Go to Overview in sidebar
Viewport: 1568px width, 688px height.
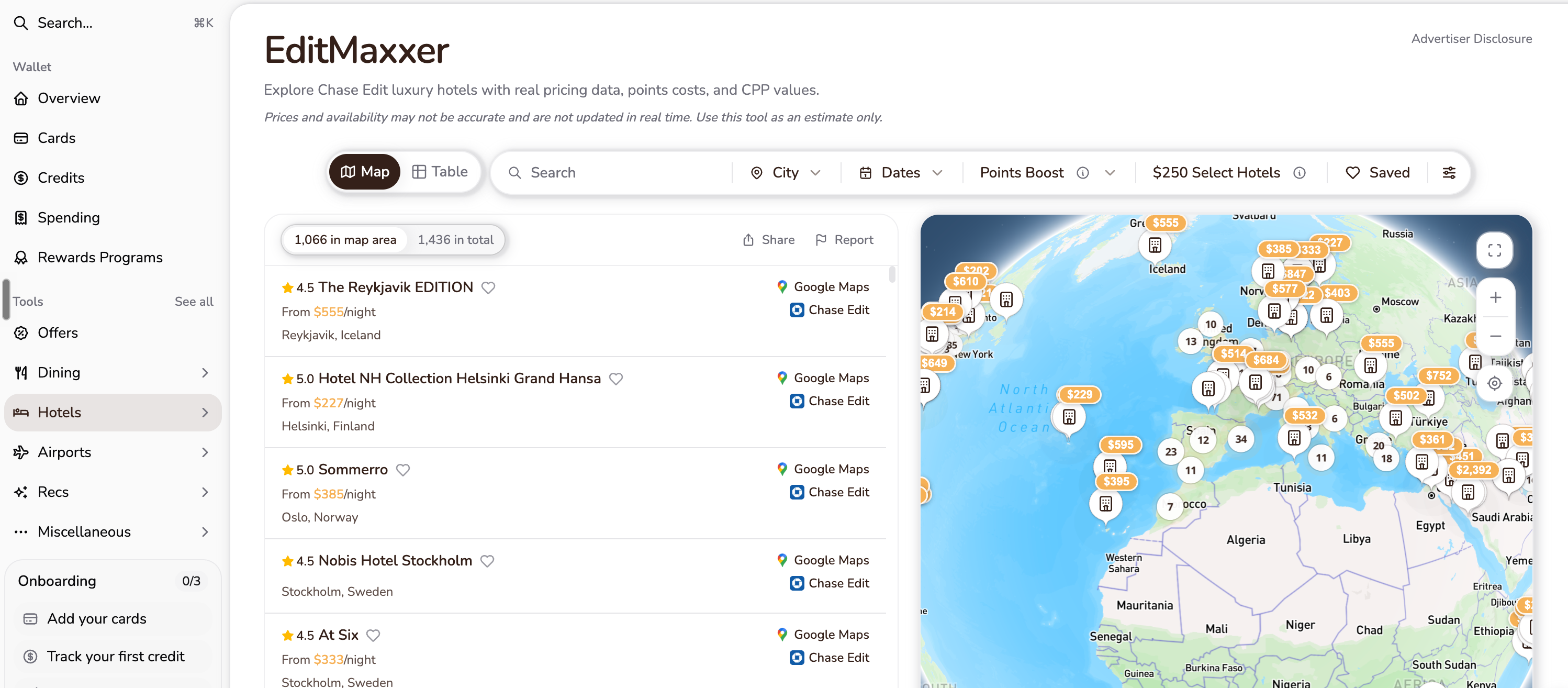coord(113,98)
